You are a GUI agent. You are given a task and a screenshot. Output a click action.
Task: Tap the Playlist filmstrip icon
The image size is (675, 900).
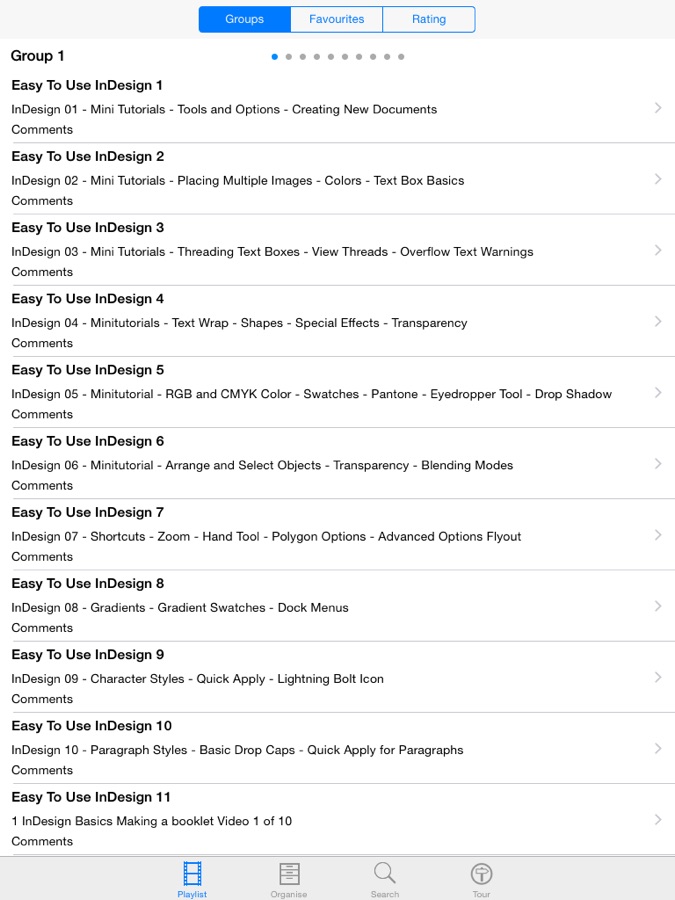[x=192, y=875]
